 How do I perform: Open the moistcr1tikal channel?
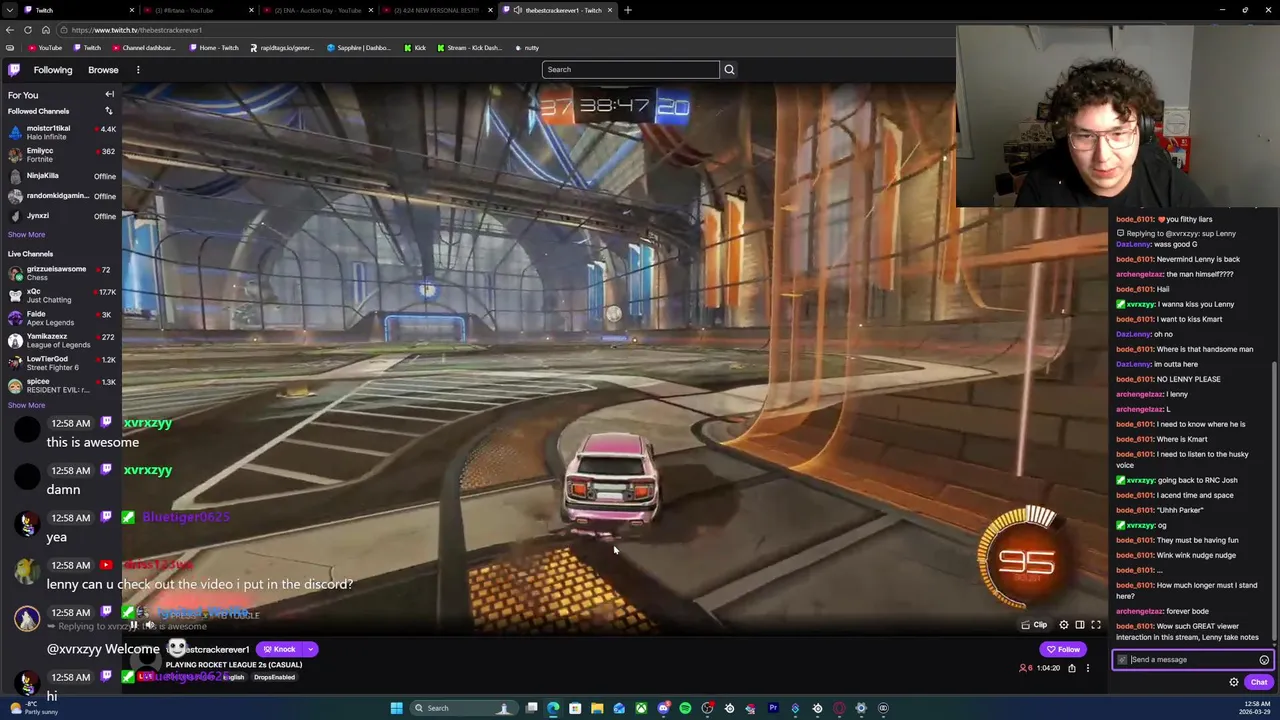[x=60, y=132]
